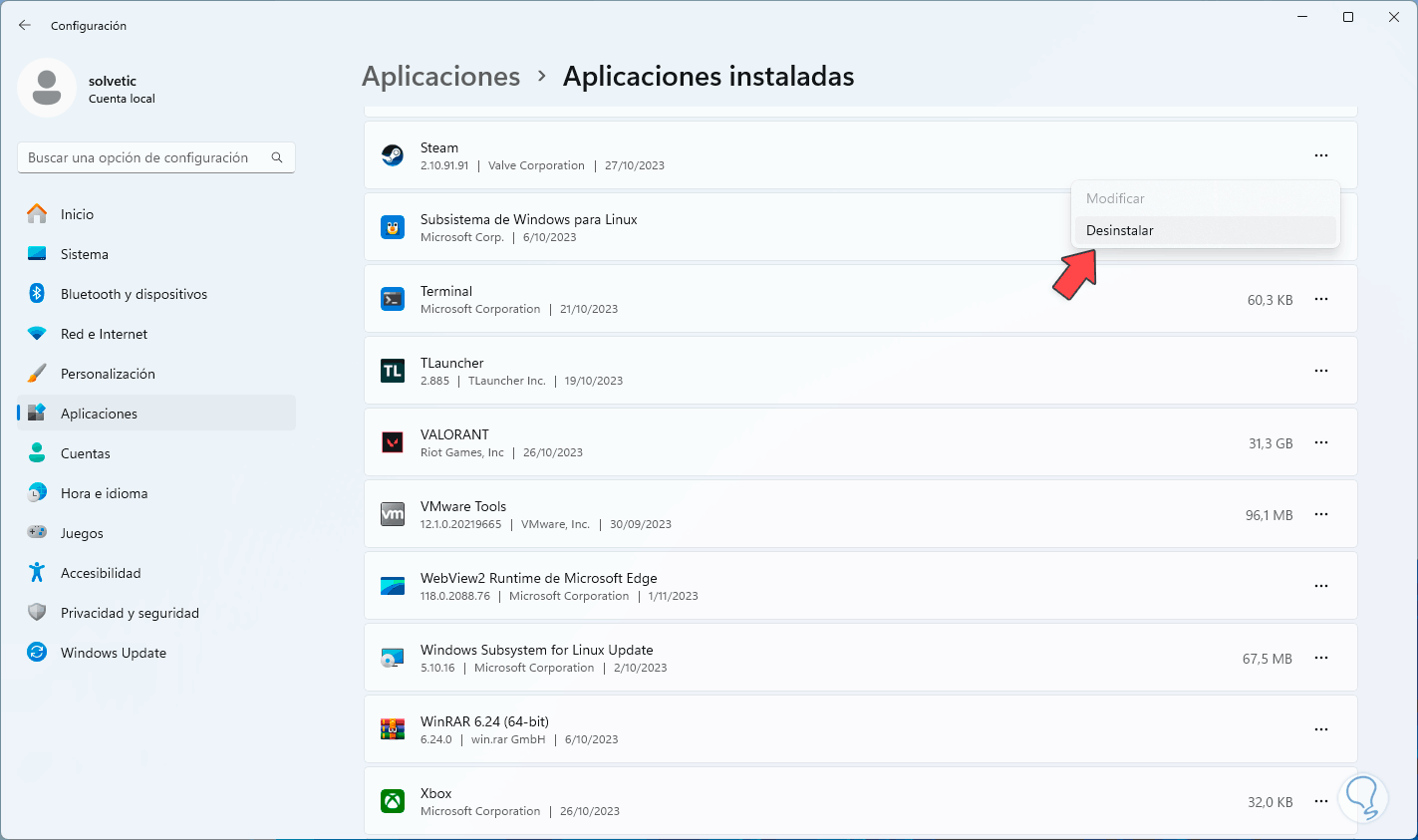This screenshot has width=1418, height=840.
Task: Click the Xbox app icon
Action: point(393,801)
